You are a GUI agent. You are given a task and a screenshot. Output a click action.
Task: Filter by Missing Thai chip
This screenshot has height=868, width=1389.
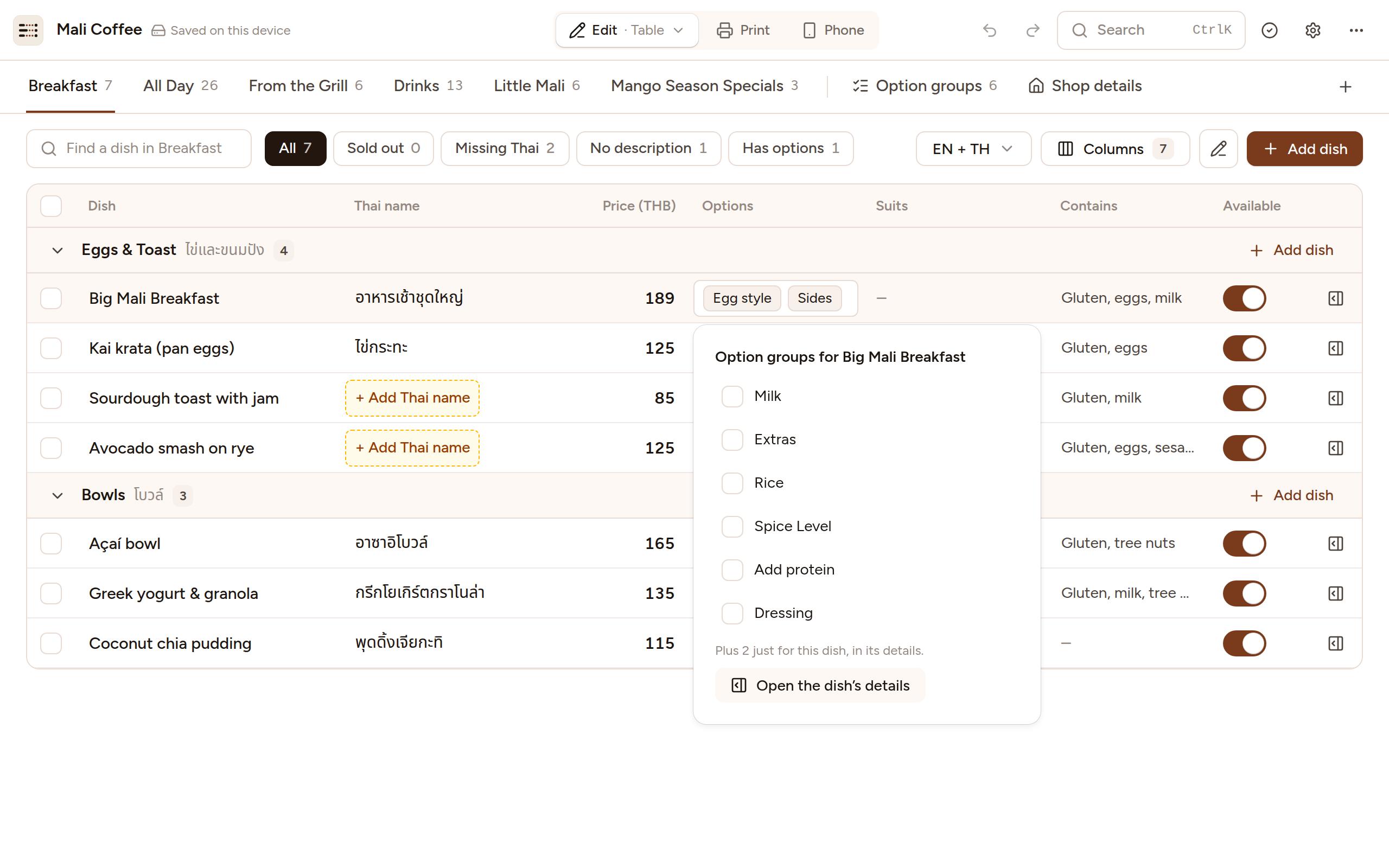pos(505,149)
